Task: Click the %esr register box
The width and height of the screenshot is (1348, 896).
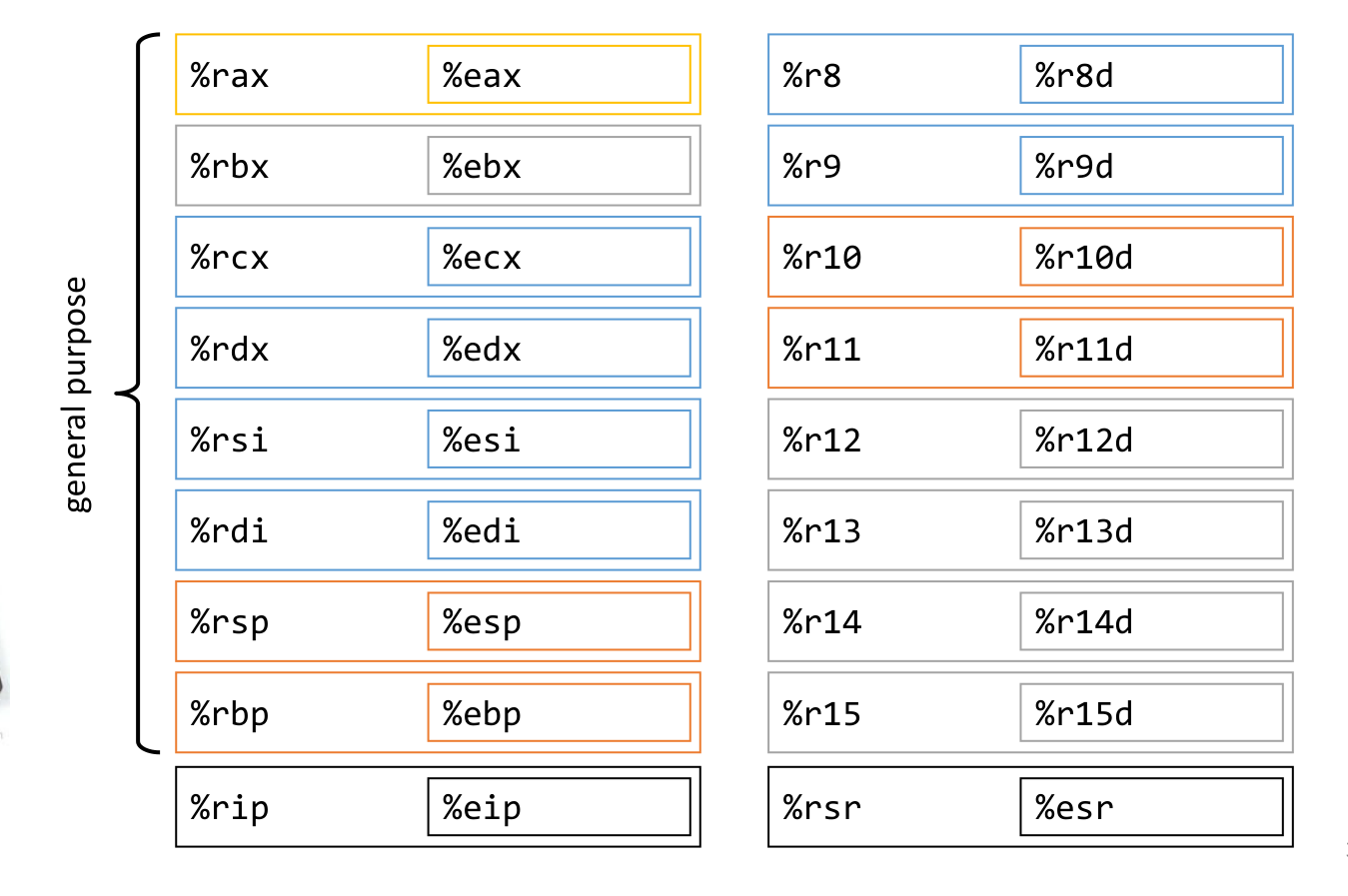Action: point(1151,807)
